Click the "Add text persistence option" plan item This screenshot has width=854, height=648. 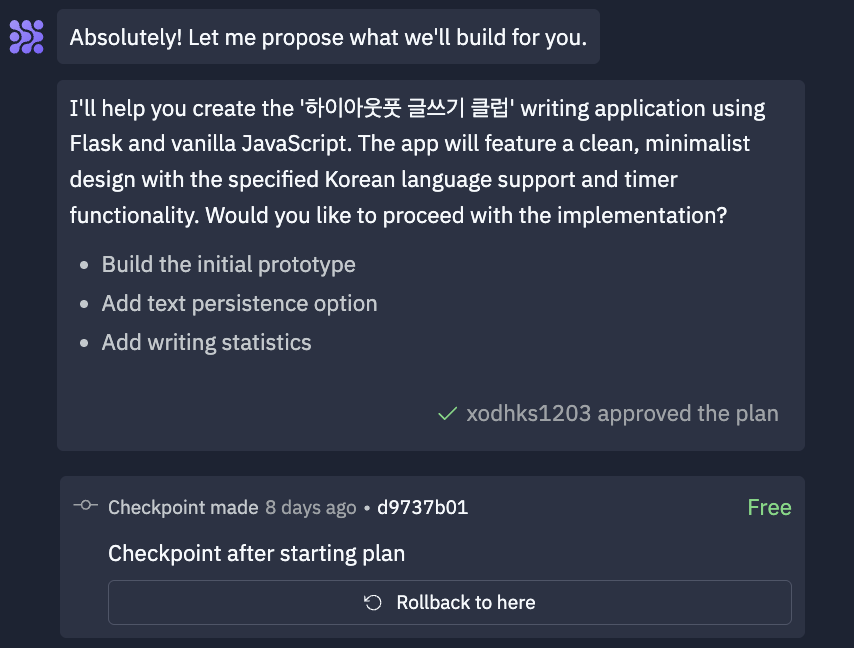click(x=239, y=304)
